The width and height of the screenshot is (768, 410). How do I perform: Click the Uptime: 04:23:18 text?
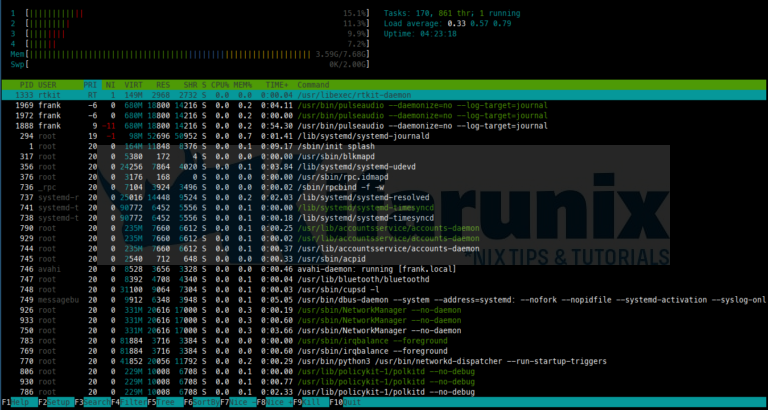(x=420, y=34)
